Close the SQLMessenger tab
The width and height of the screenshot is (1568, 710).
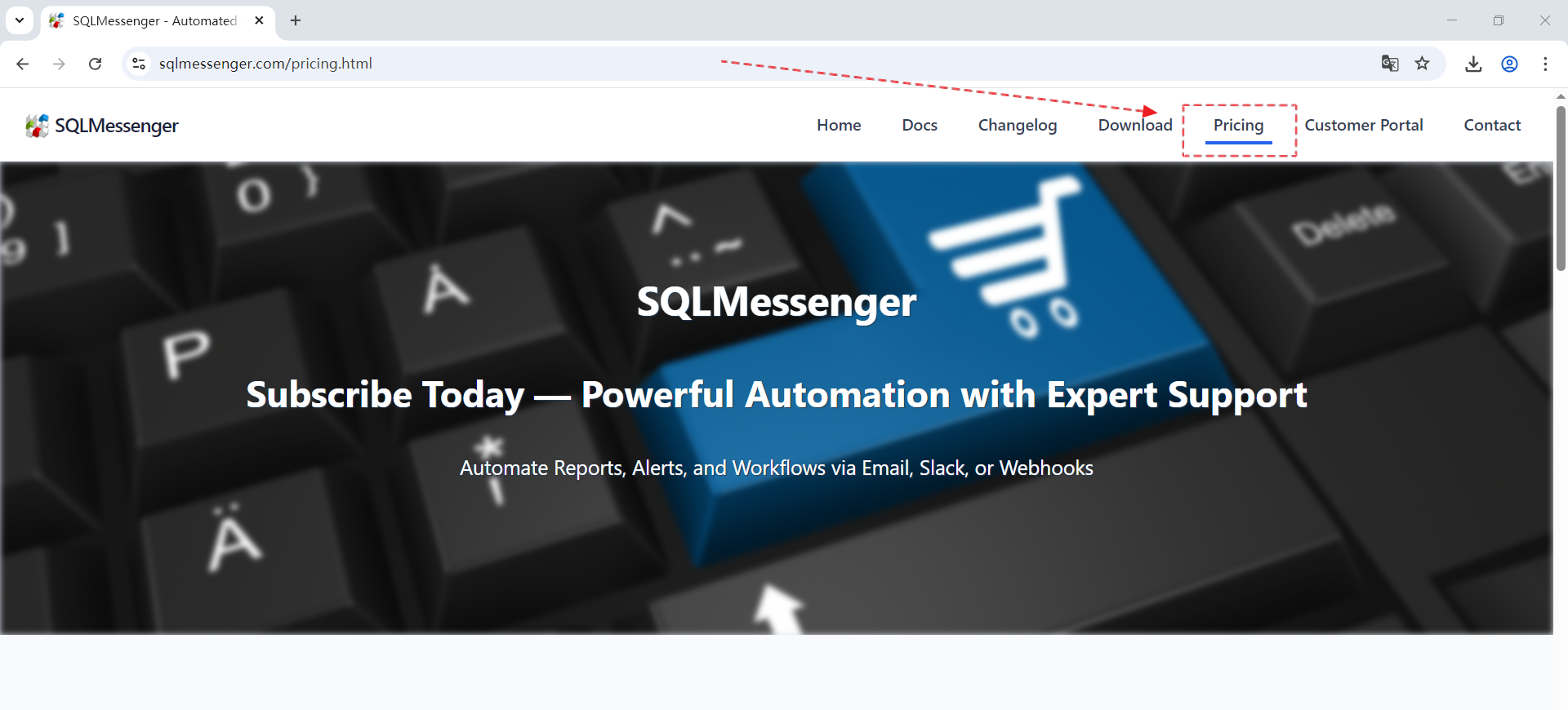click(259, 20)
